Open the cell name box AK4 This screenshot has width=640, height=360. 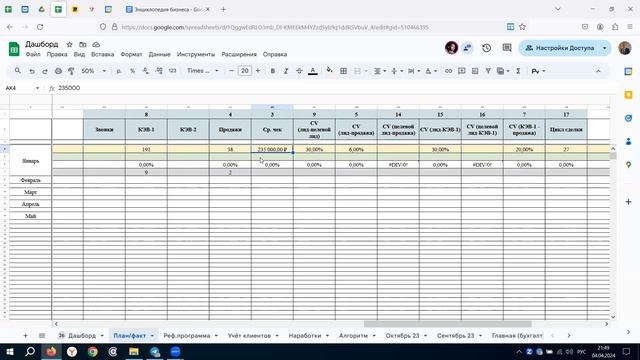(x=22, y=88)
